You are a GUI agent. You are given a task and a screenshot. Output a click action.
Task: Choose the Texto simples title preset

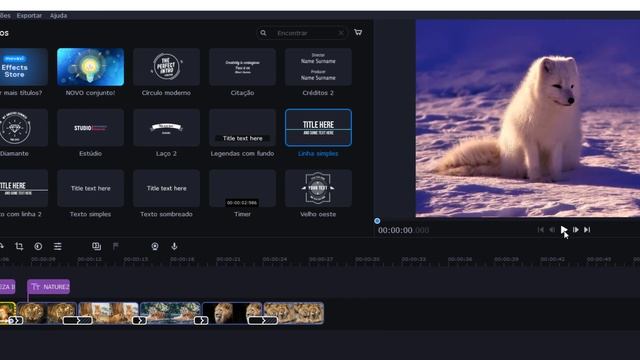pyautogui.click(x=91, y=188)
